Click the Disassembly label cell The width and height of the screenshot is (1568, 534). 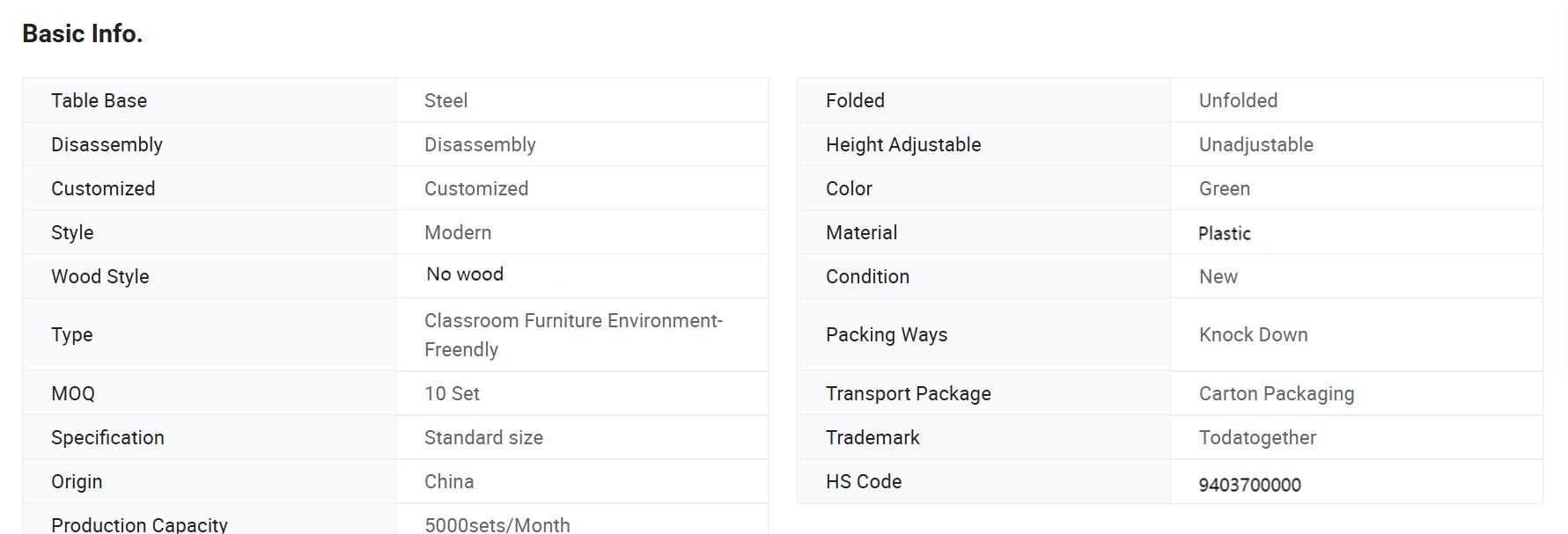click(x=107, y=144)
